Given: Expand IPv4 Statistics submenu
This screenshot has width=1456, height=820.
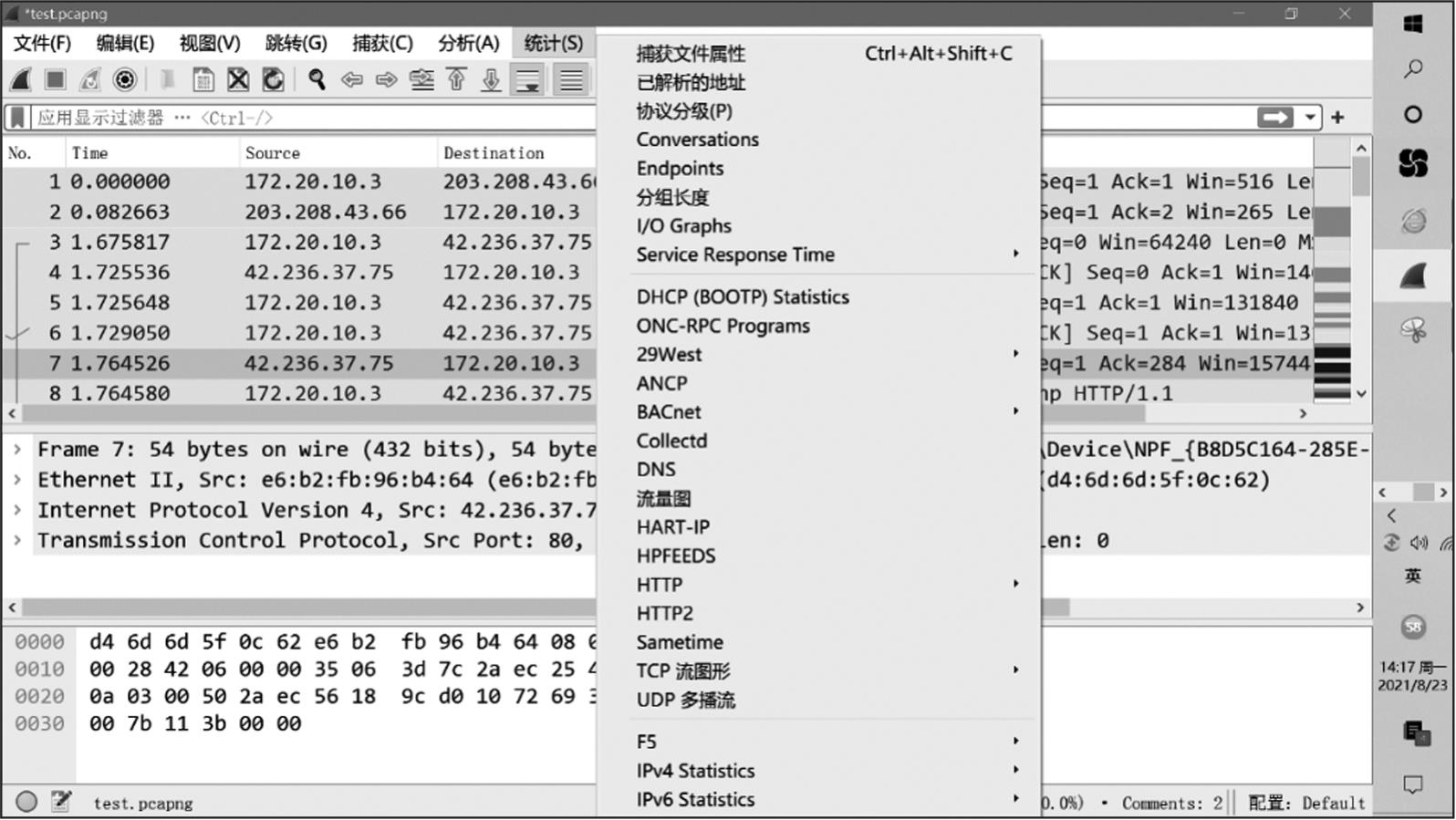Looking at the screenshot, I should [818, 771].
